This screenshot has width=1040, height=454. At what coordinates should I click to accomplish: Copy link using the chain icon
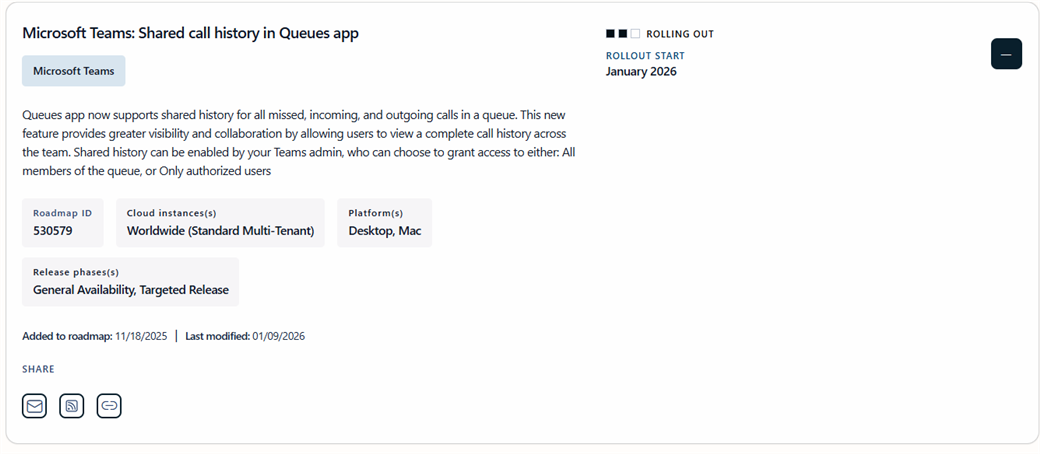(x=109, y=406)
